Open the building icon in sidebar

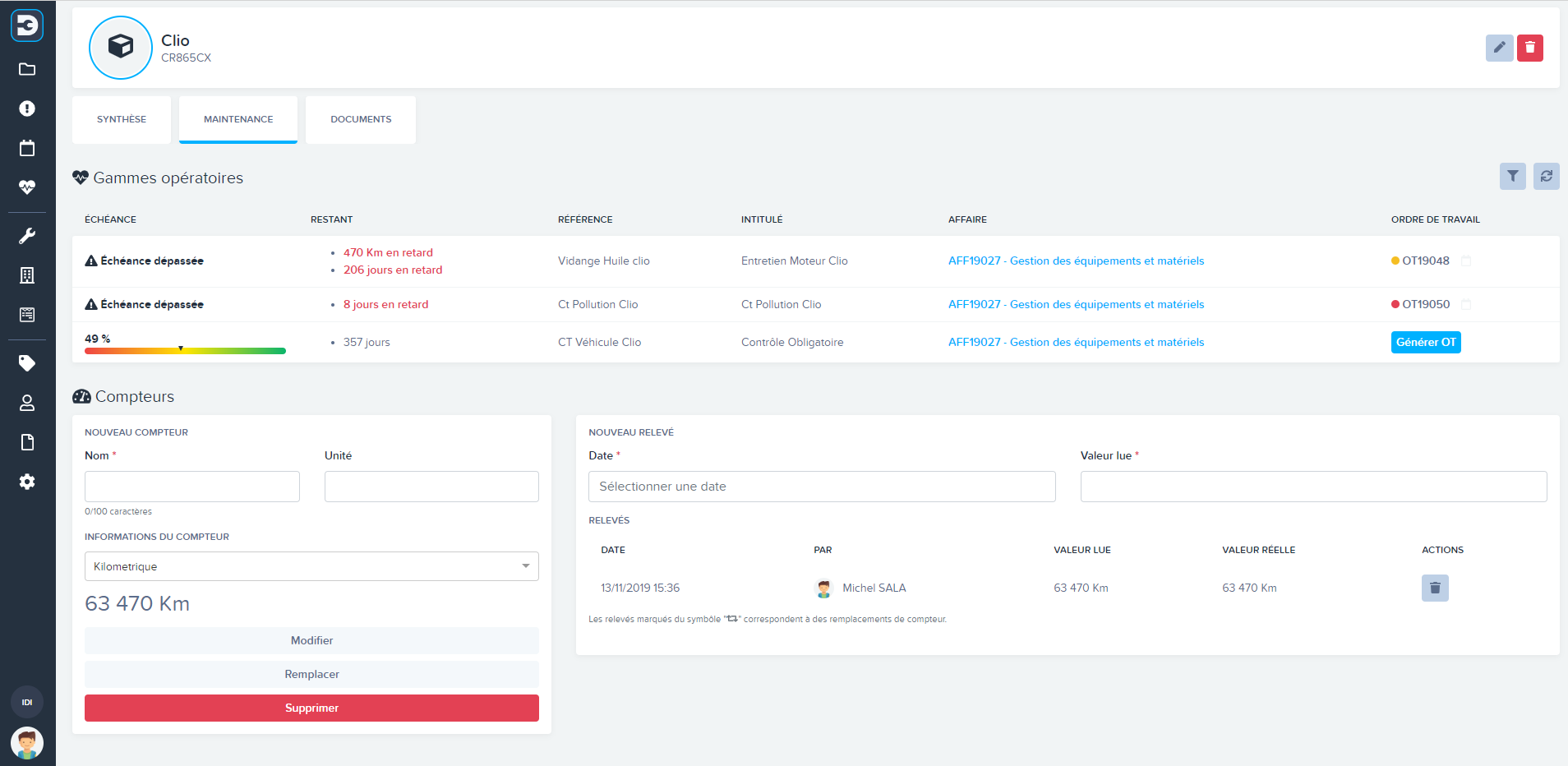pyautogui.click(x=27, y=275)
